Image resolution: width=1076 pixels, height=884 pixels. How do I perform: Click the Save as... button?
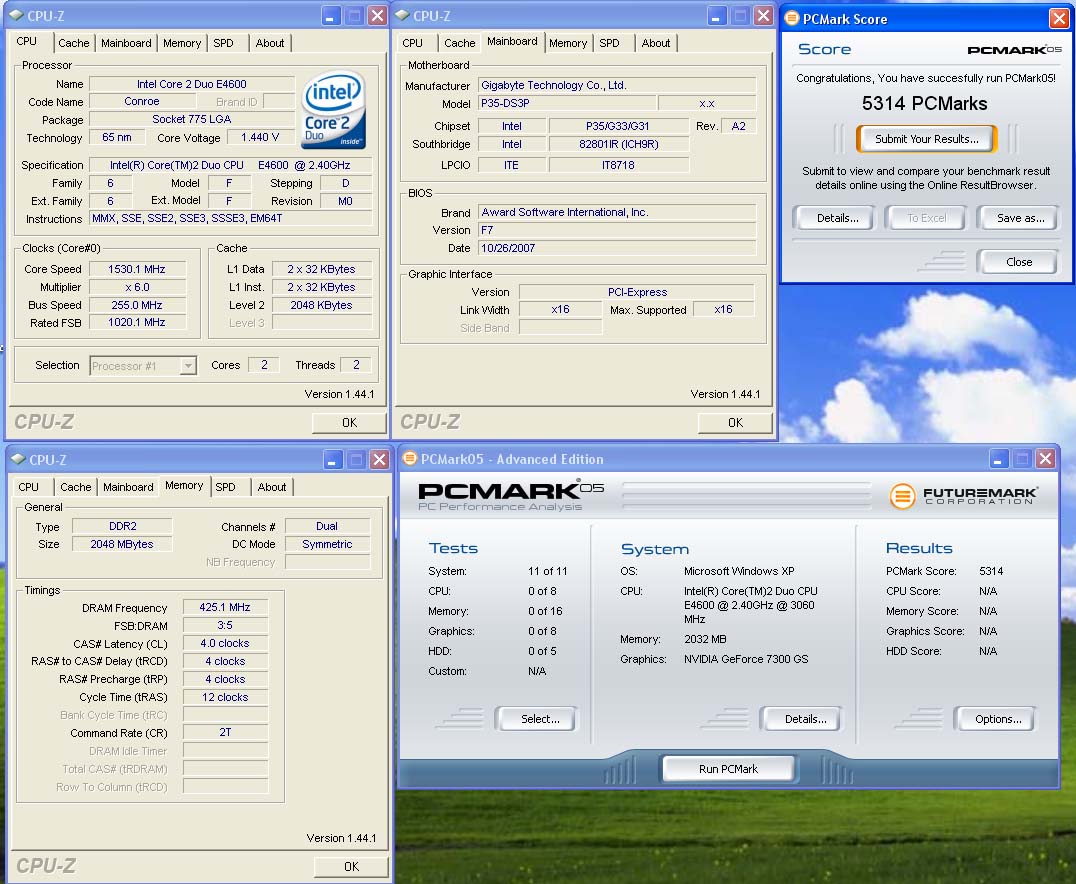point(1020,218)
